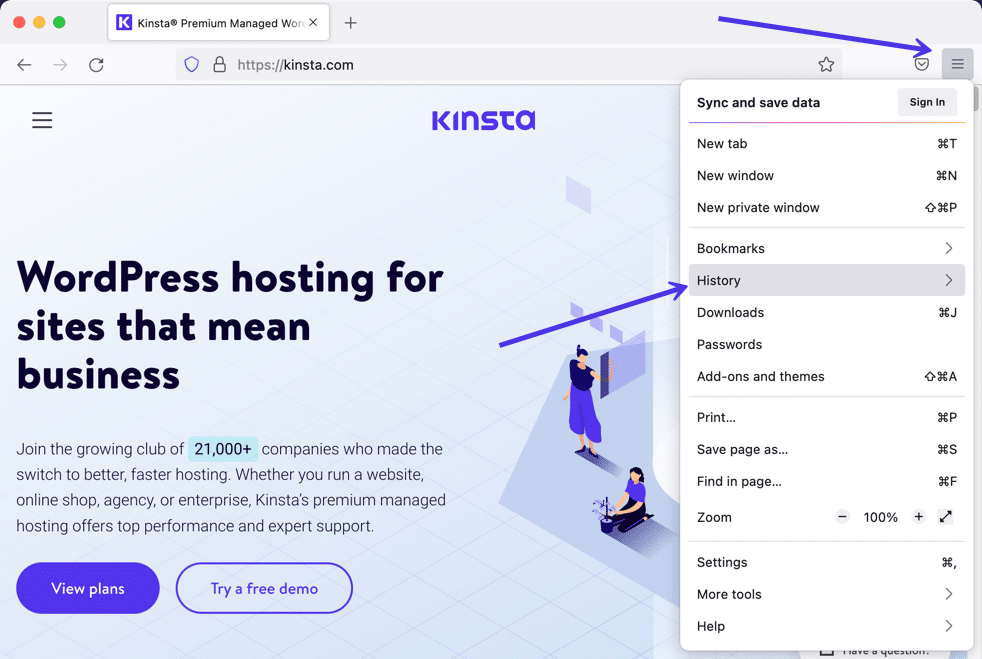Open a new tab with plus icon

click(x=350, y=23)
